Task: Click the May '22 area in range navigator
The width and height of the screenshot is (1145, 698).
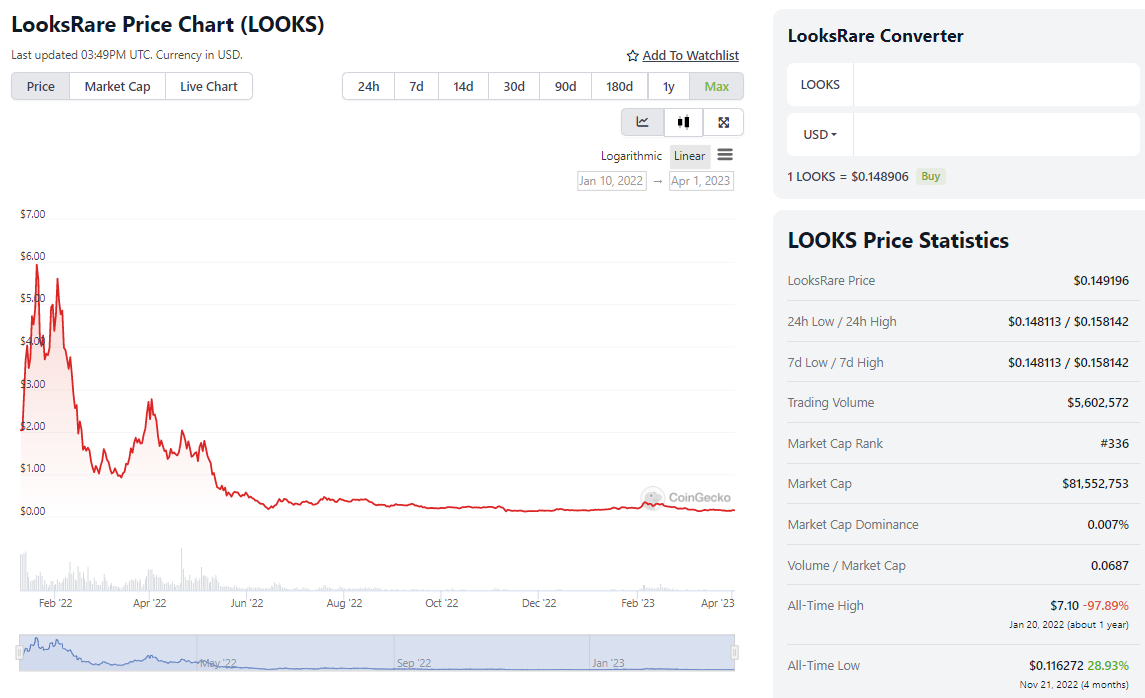Action: [x=218, y=663]
